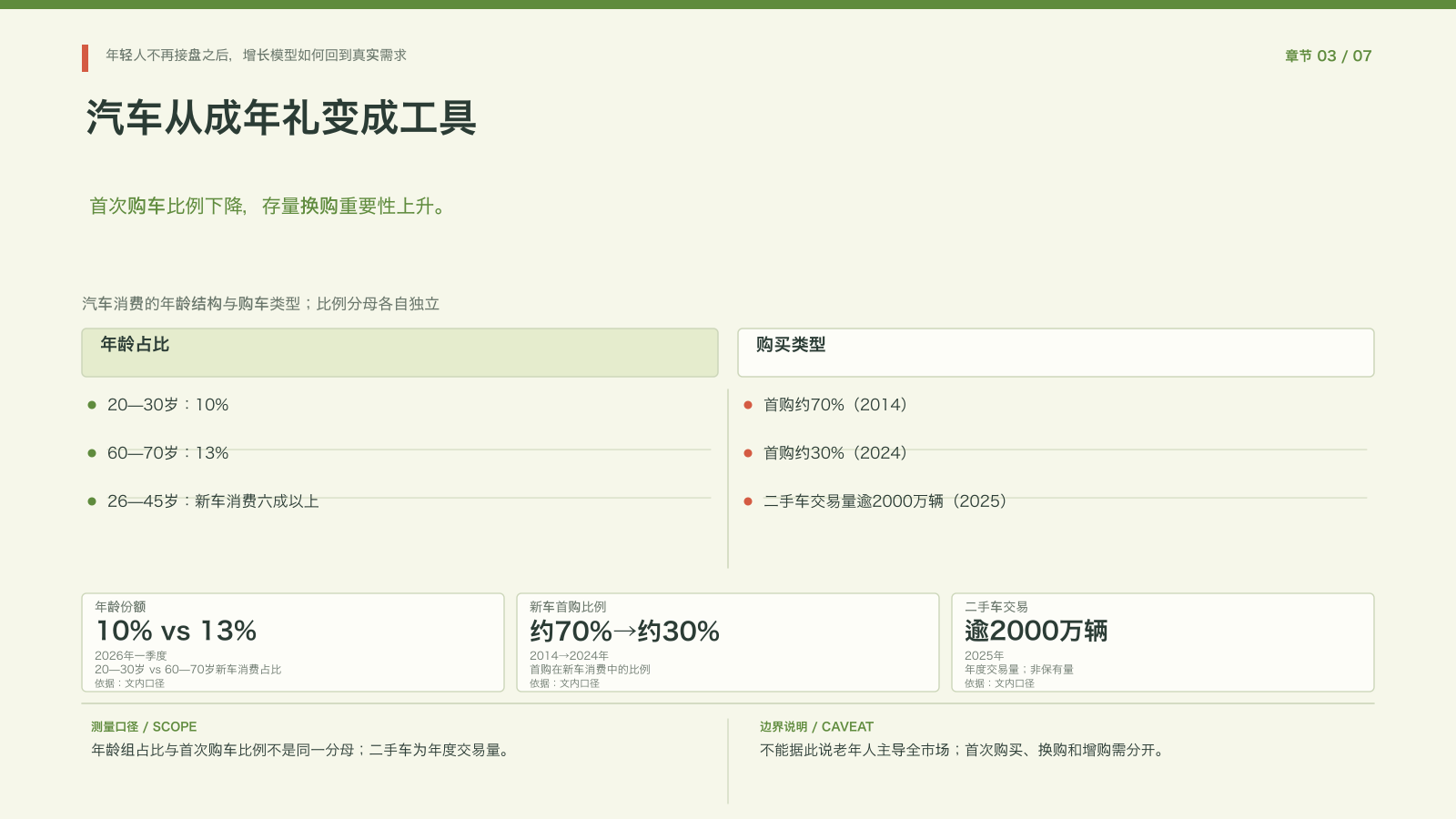
Task: Select the bullet 首购约70%（2014）
Action: pyautogui.click(x=835, y=405)
